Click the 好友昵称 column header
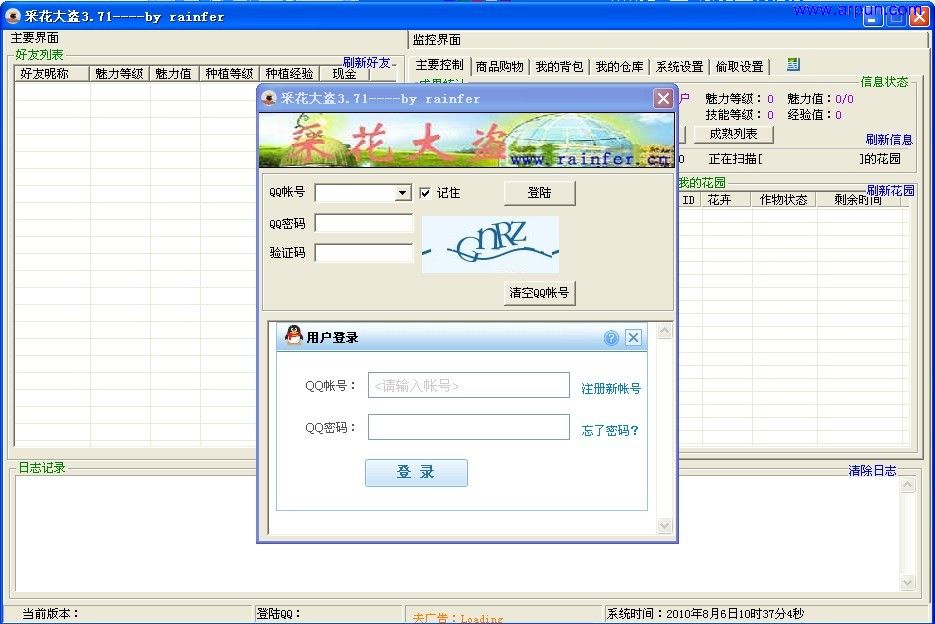The width and height of the screenshot is (935, 624). pyautogui.click(x=52, y=73)
